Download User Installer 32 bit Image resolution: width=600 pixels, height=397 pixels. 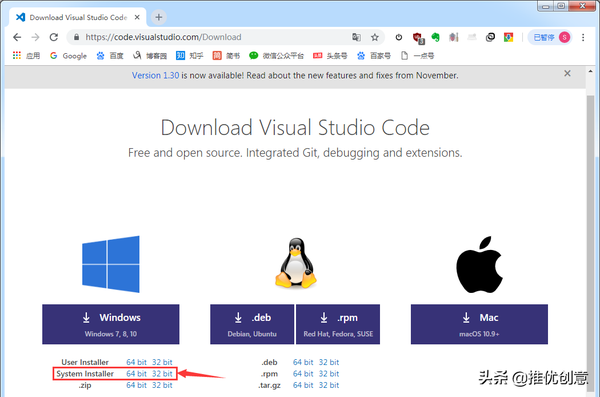[x=162, y=362]
